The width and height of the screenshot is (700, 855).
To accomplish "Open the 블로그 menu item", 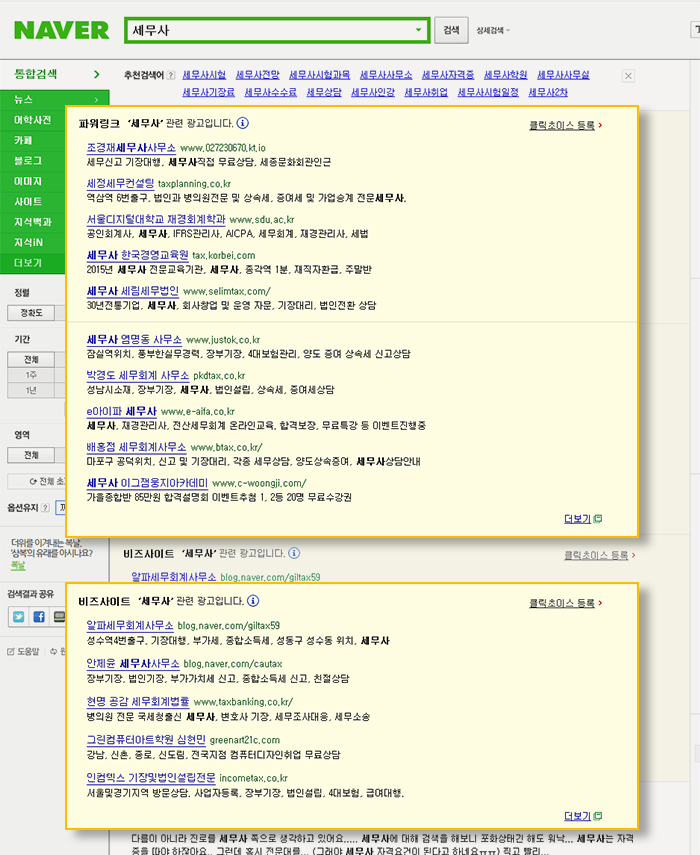I will 28,161.
